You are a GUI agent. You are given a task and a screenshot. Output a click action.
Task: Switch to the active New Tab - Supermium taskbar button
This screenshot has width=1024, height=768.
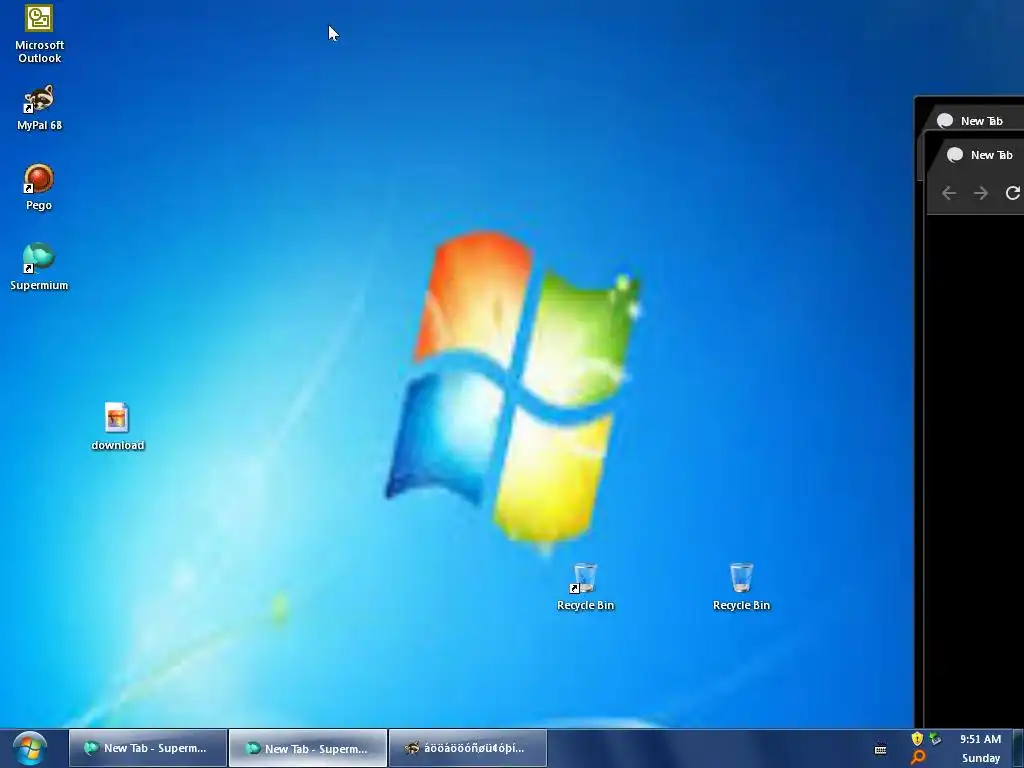(x=308, y=748)
